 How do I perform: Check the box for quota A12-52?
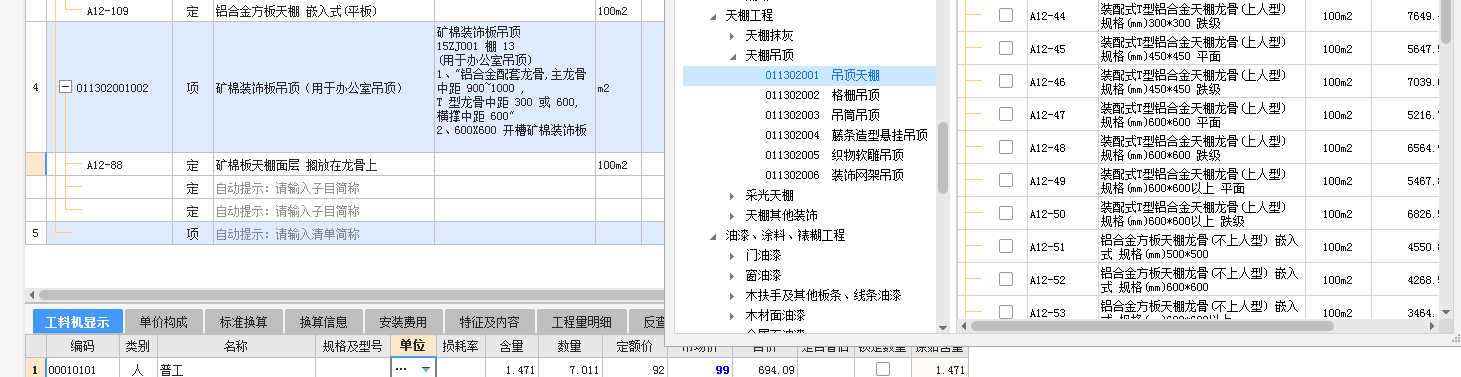point(1006,279)
